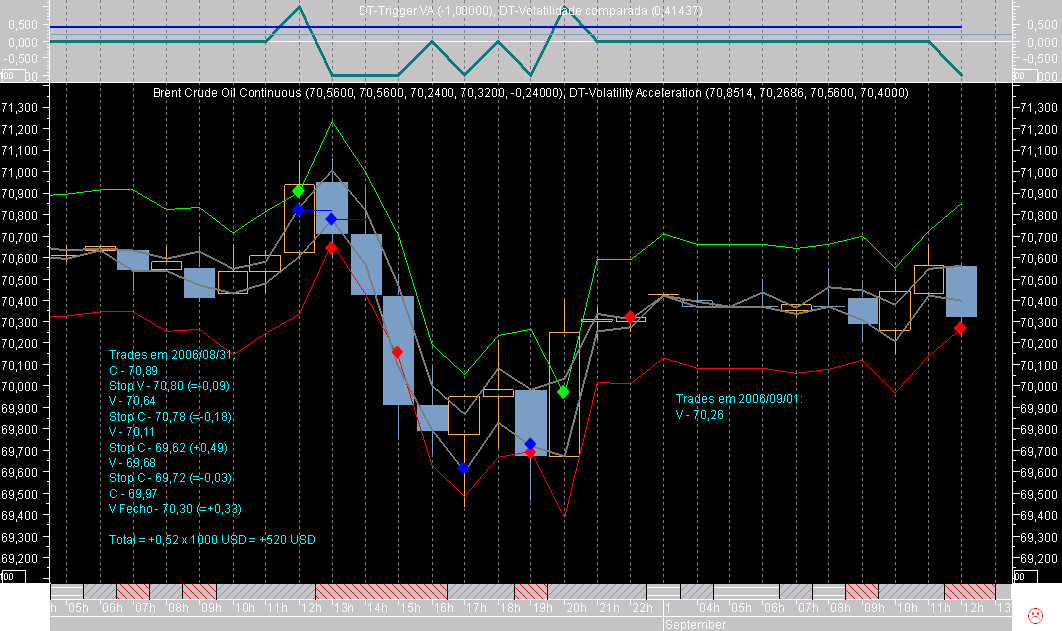Click 71,000 on the right price axis
The image size is (1062, 631).
tap(1038, 173)
